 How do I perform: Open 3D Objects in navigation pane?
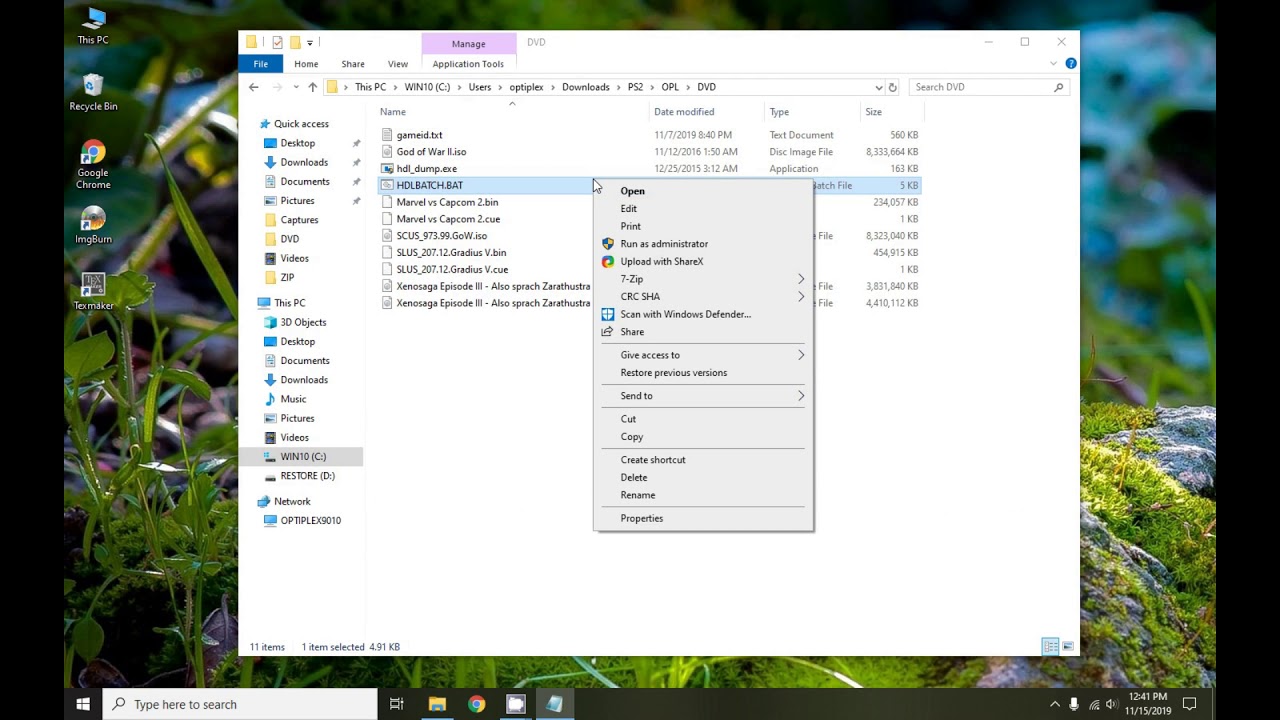tap(303, 322)
